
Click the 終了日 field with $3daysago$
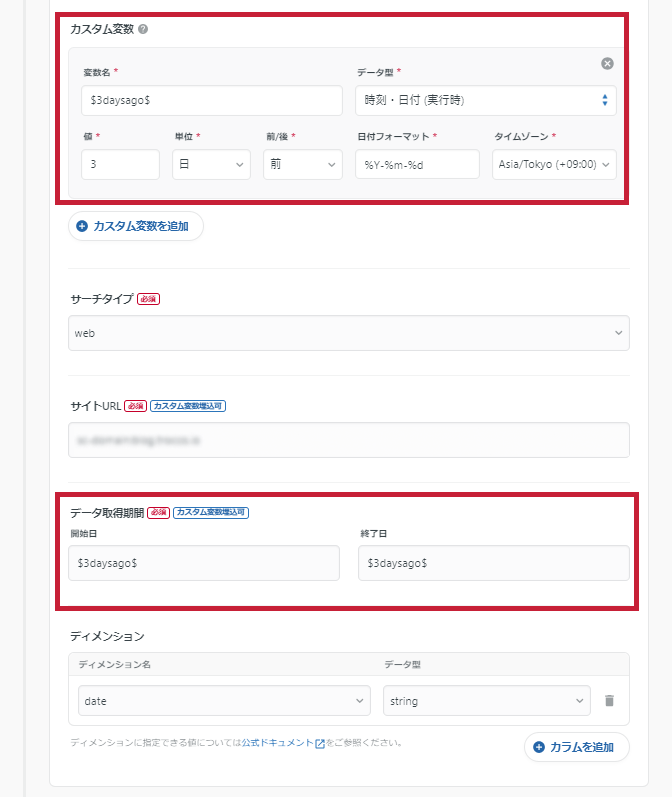click(x=494, y=563)
